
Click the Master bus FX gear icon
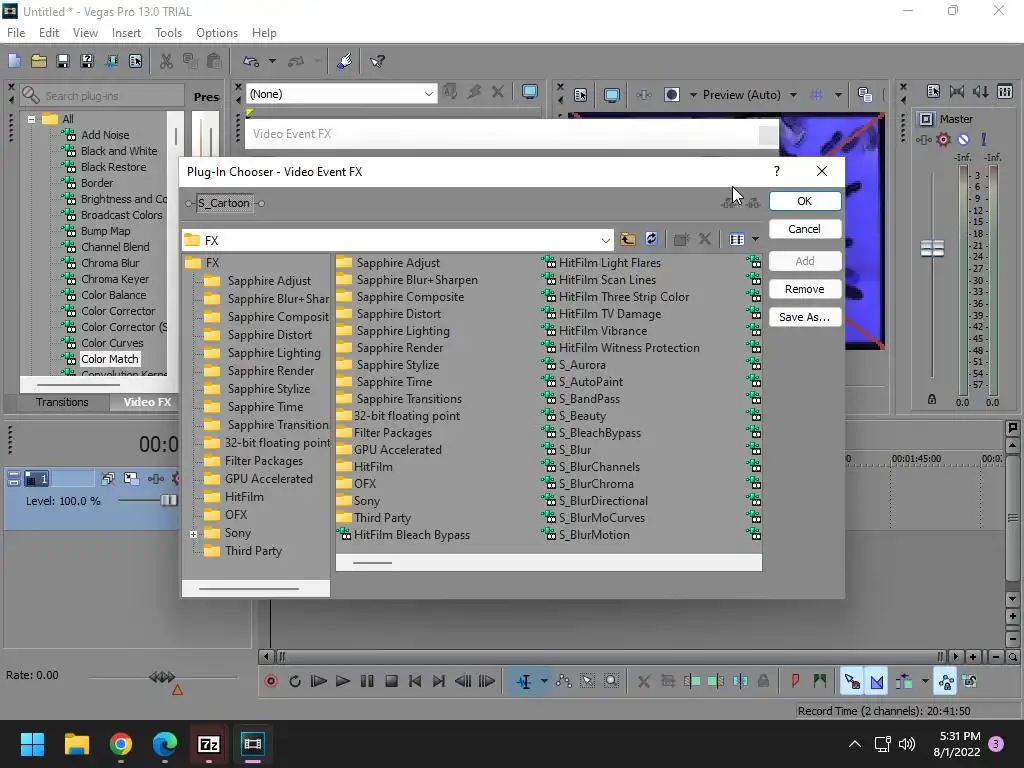(943, 139)
